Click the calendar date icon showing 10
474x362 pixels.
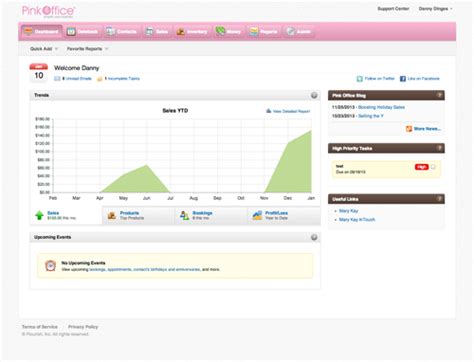(x=39, y=73)
